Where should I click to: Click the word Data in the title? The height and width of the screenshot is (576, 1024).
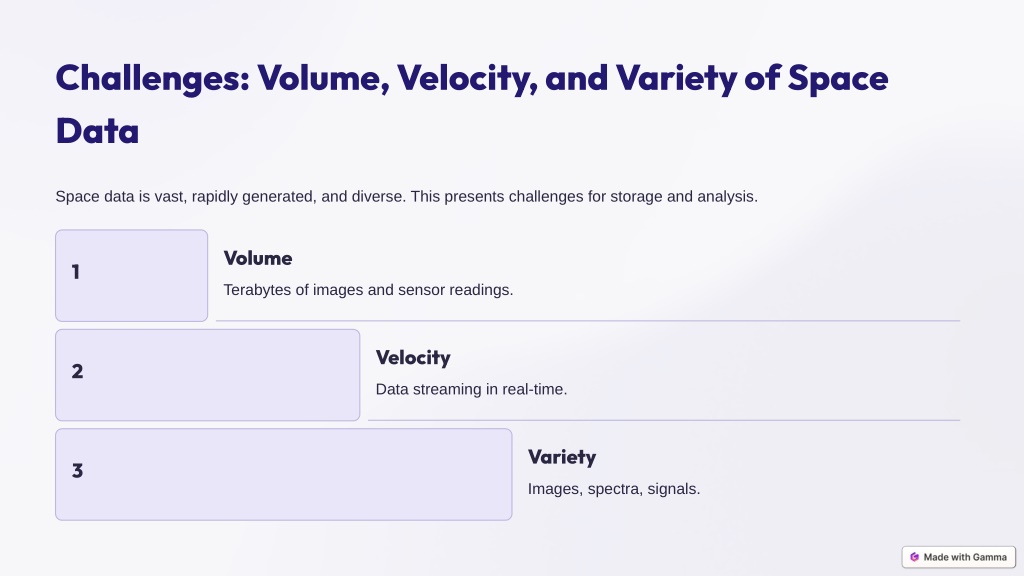(97, 131)
